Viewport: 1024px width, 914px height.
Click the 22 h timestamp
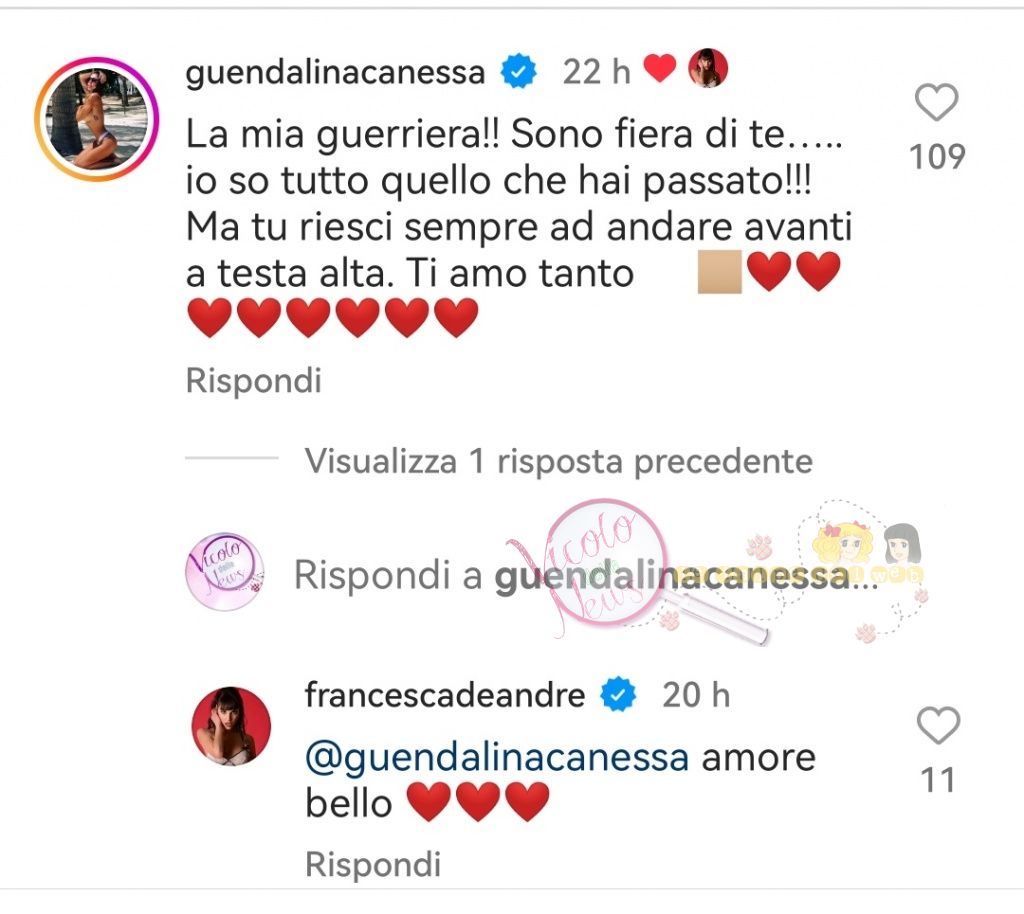(x=597, y=72)
